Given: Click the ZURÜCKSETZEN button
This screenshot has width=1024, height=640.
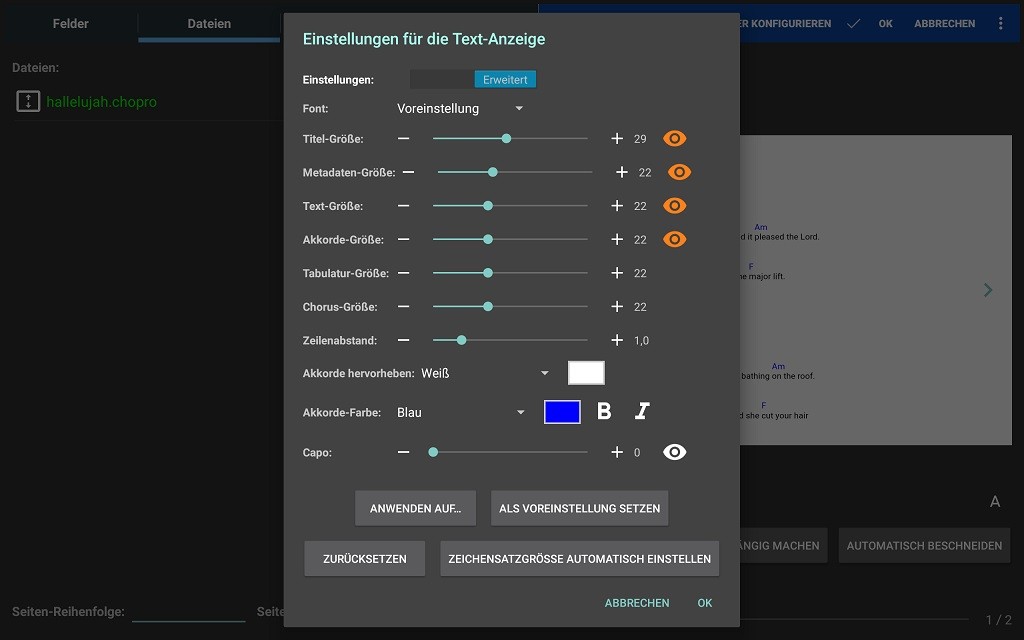Looking at the screenshot, I should point(364,559).
